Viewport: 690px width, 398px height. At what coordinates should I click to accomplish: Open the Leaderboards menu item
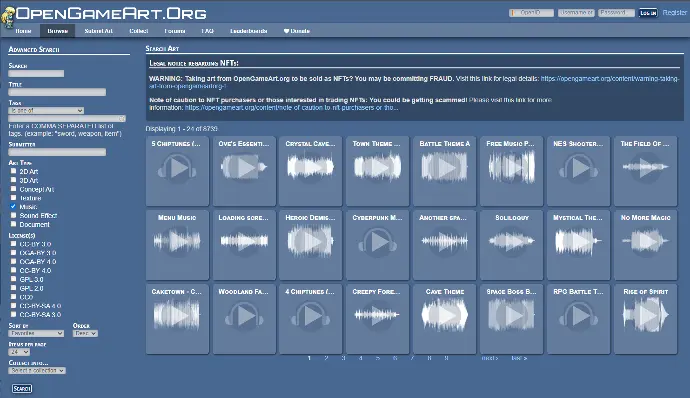(249, 31)
